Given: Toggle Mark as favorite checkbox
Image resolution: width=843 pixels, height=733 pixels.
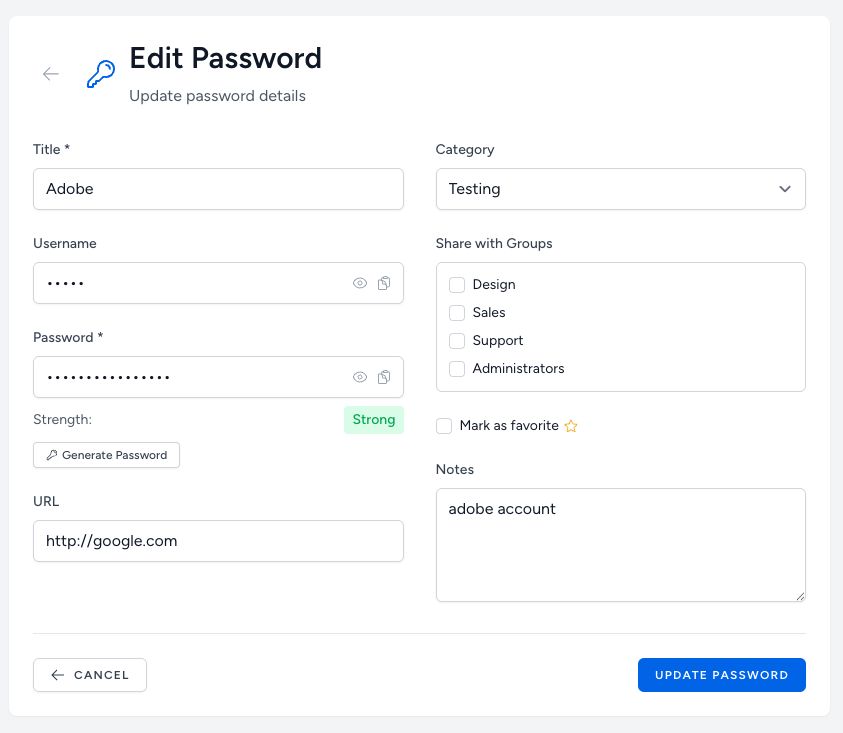Looking at the screenshot, I should [444, 426].
